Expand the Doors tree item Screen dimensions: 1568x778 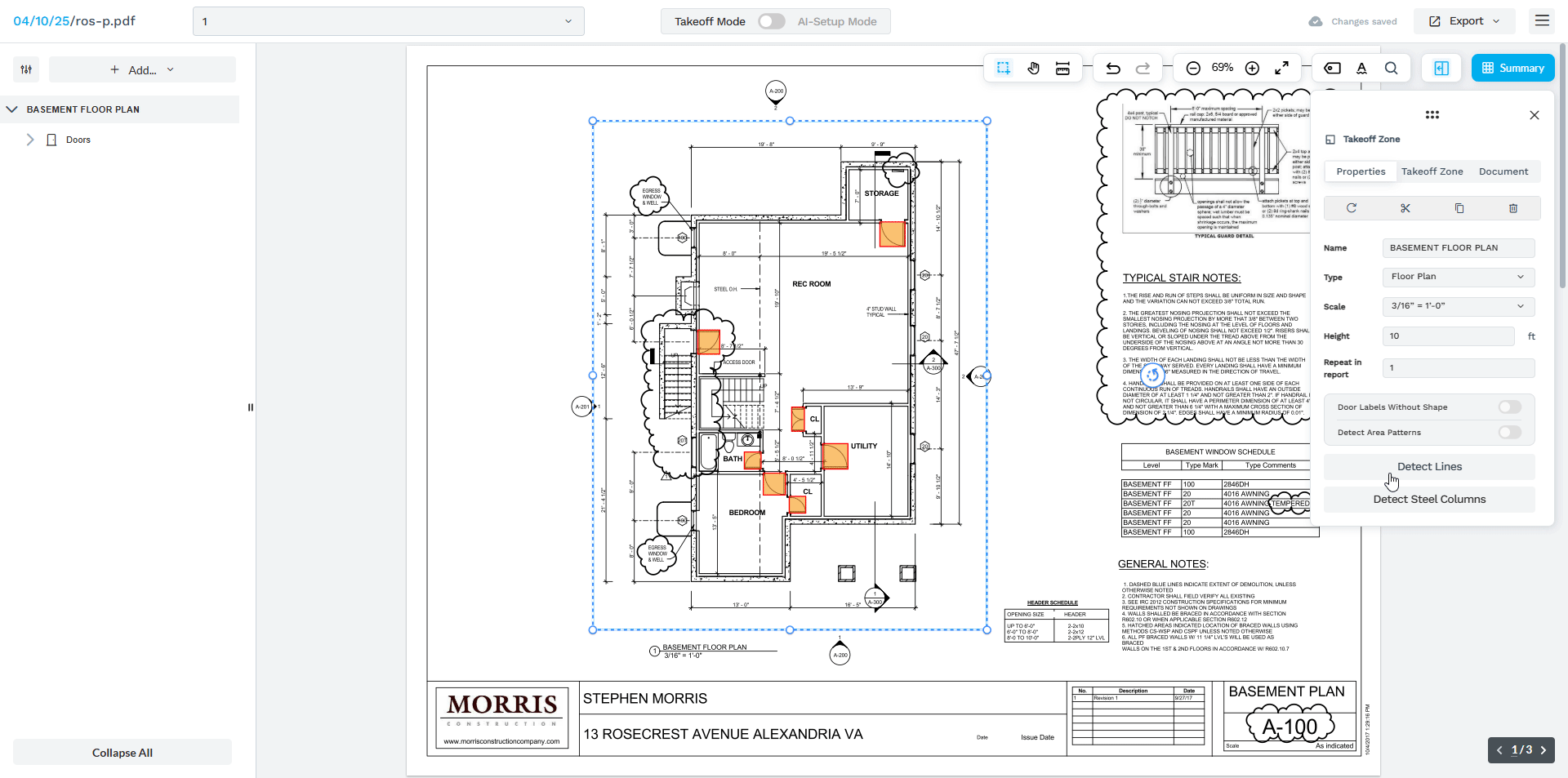pos(30,140)
